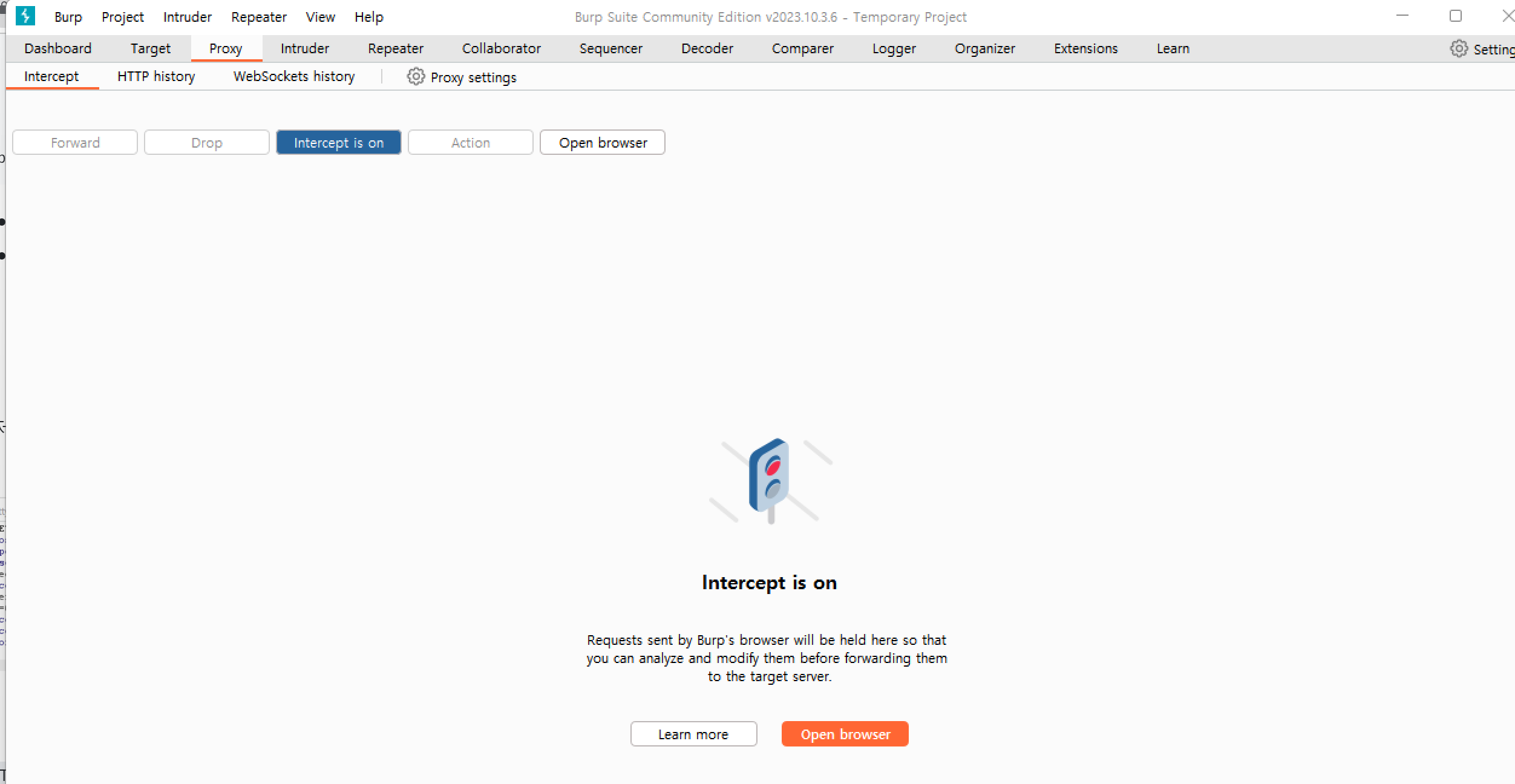Image resolution: width=1515 pixels, height=784 pixels.
Task: Open the Extensions tab
Action: click(x=1085, y=48)
